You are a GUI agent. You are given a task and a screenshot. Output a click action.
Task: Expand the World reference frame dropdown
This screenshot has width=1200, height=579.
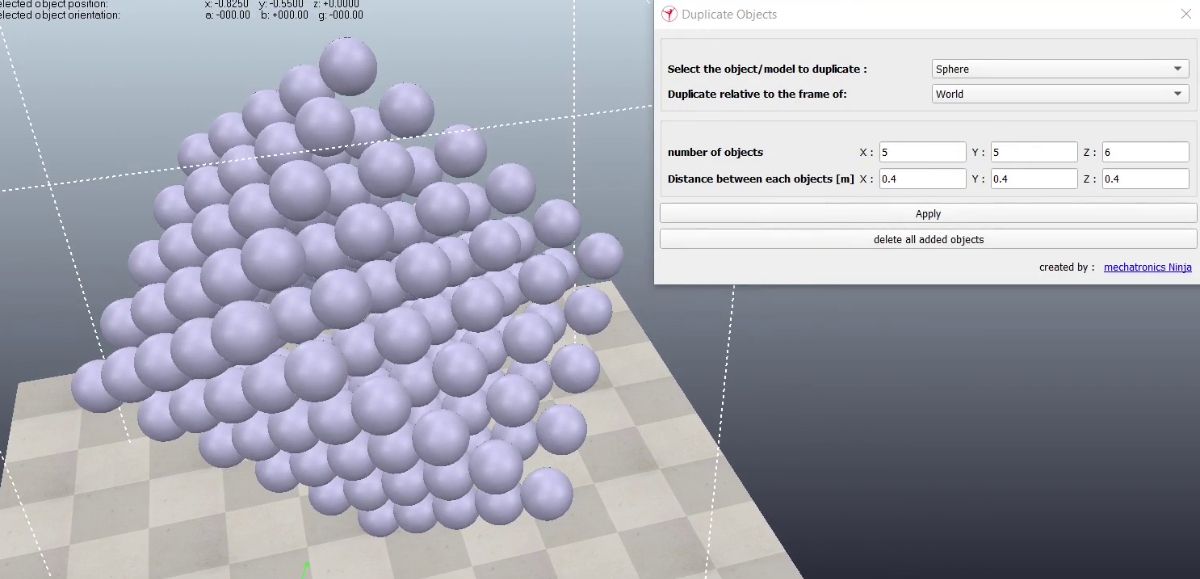pyautogui.click(x=1059, y=94)
